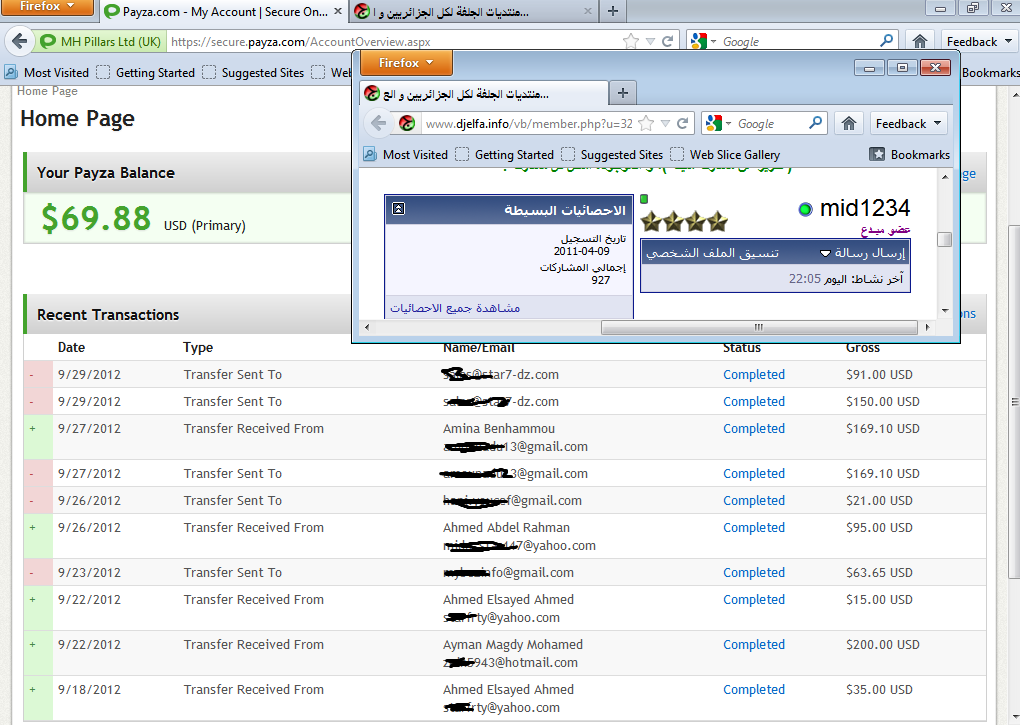The height and width of the screenshot is (725, 1020).
Task: Click the $69.88 Payza balance amount
Action: coord(96,218)
